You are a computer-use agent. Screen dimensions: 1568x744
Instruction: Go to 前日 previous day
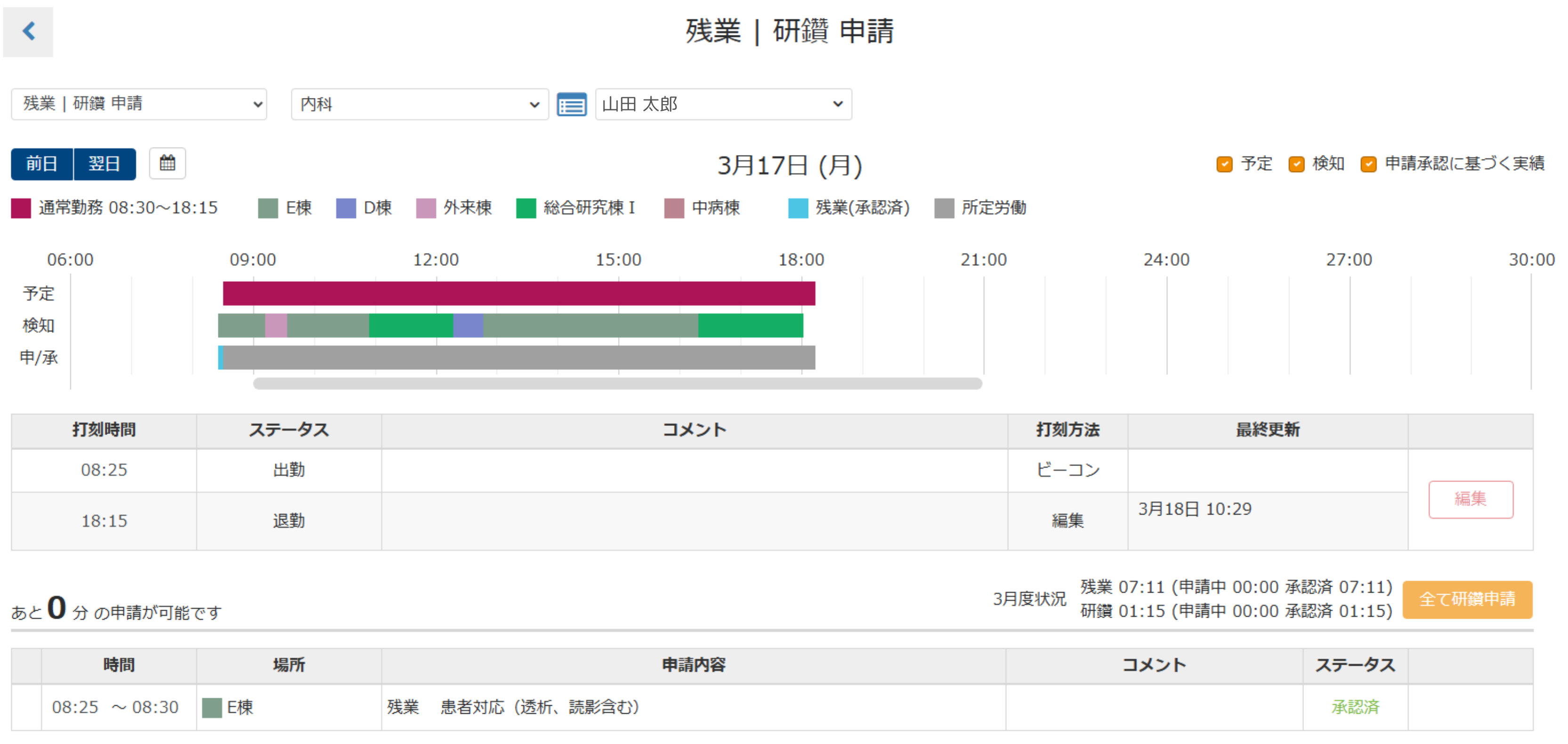(42, 164)
